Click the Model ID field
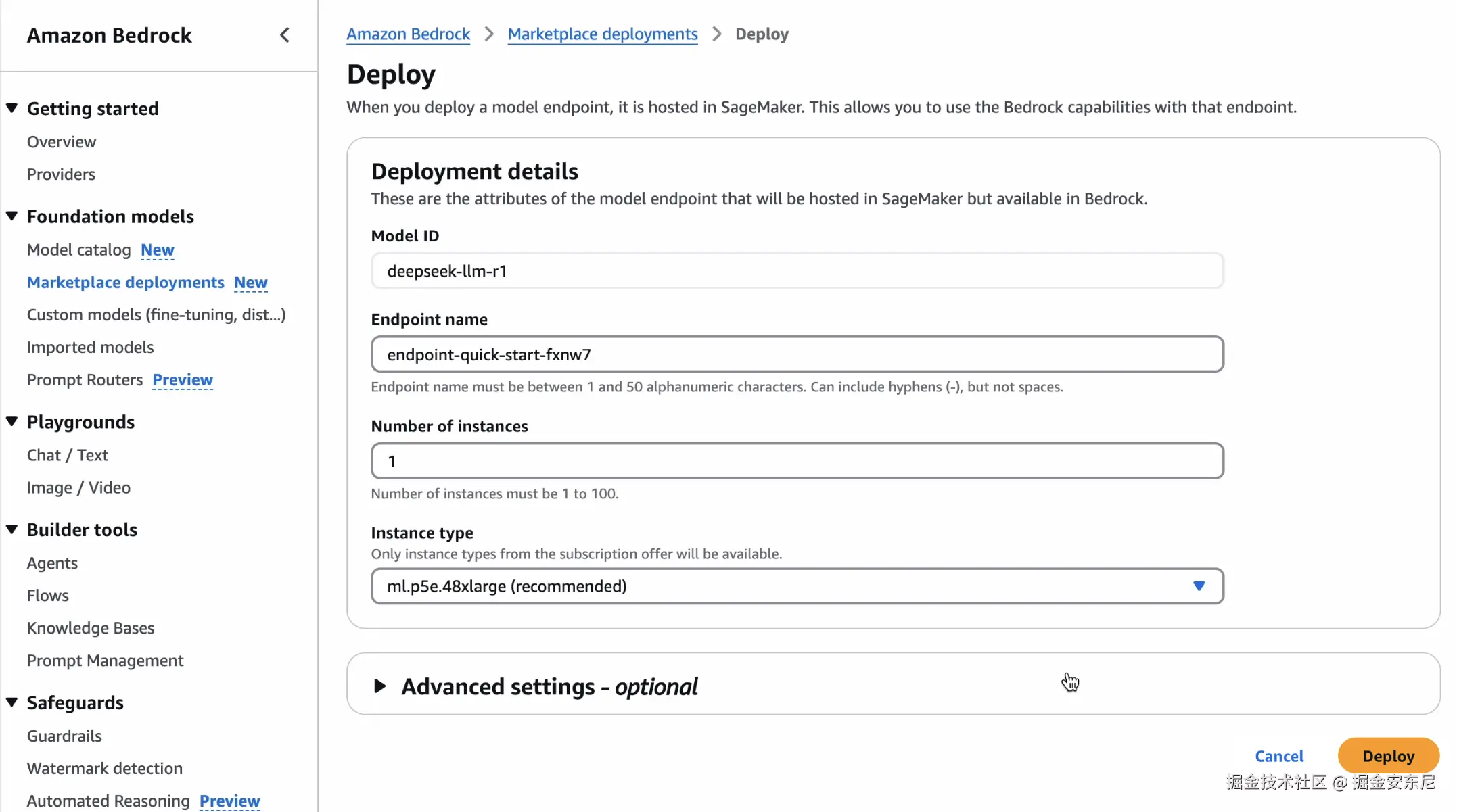The width and height of the screenshot is (1457, 812). pyautogui.click(x=797, y=271)
